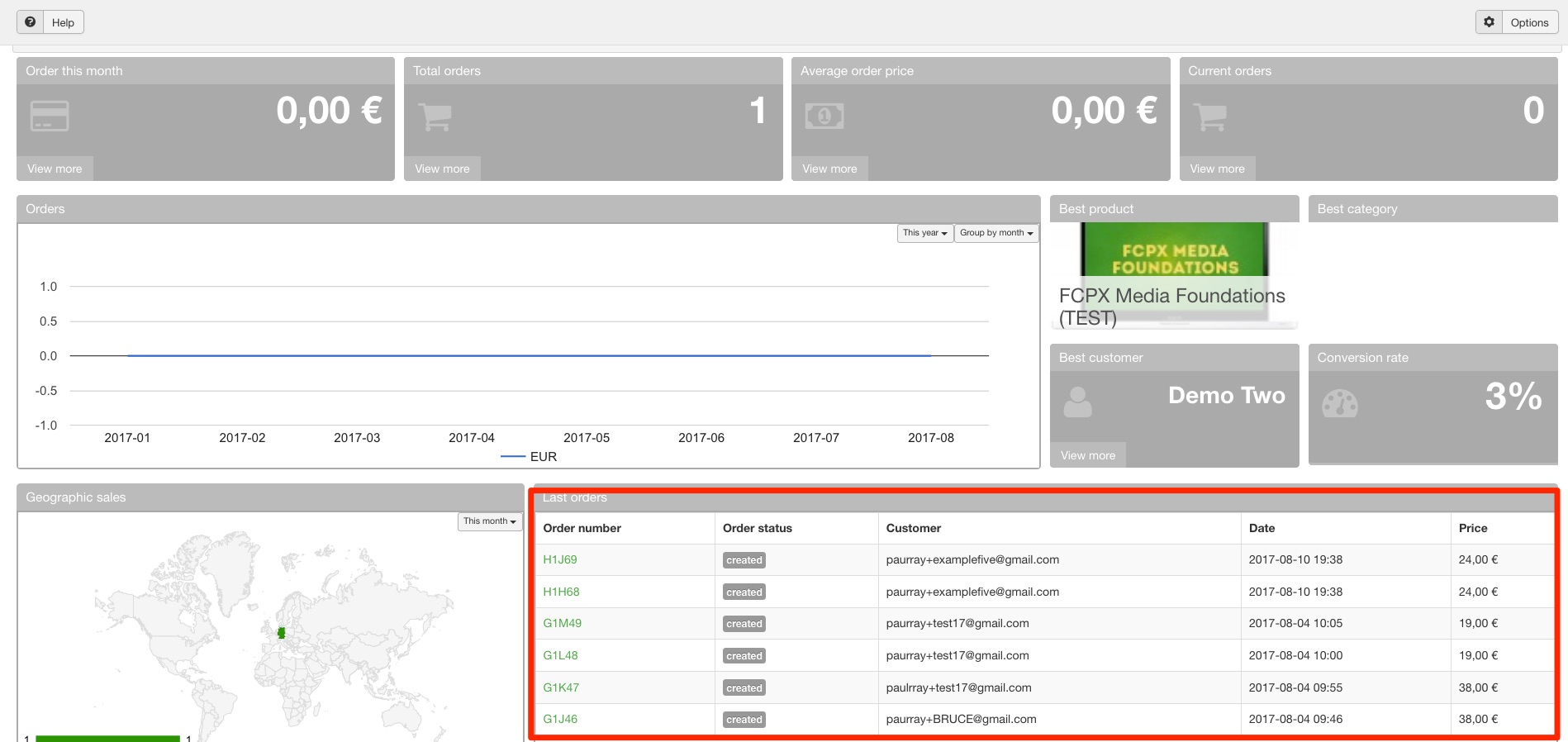Viewport: 1568px width, 742px height.
Task: Click the Order status column header
Action: [x=758, y=528]
